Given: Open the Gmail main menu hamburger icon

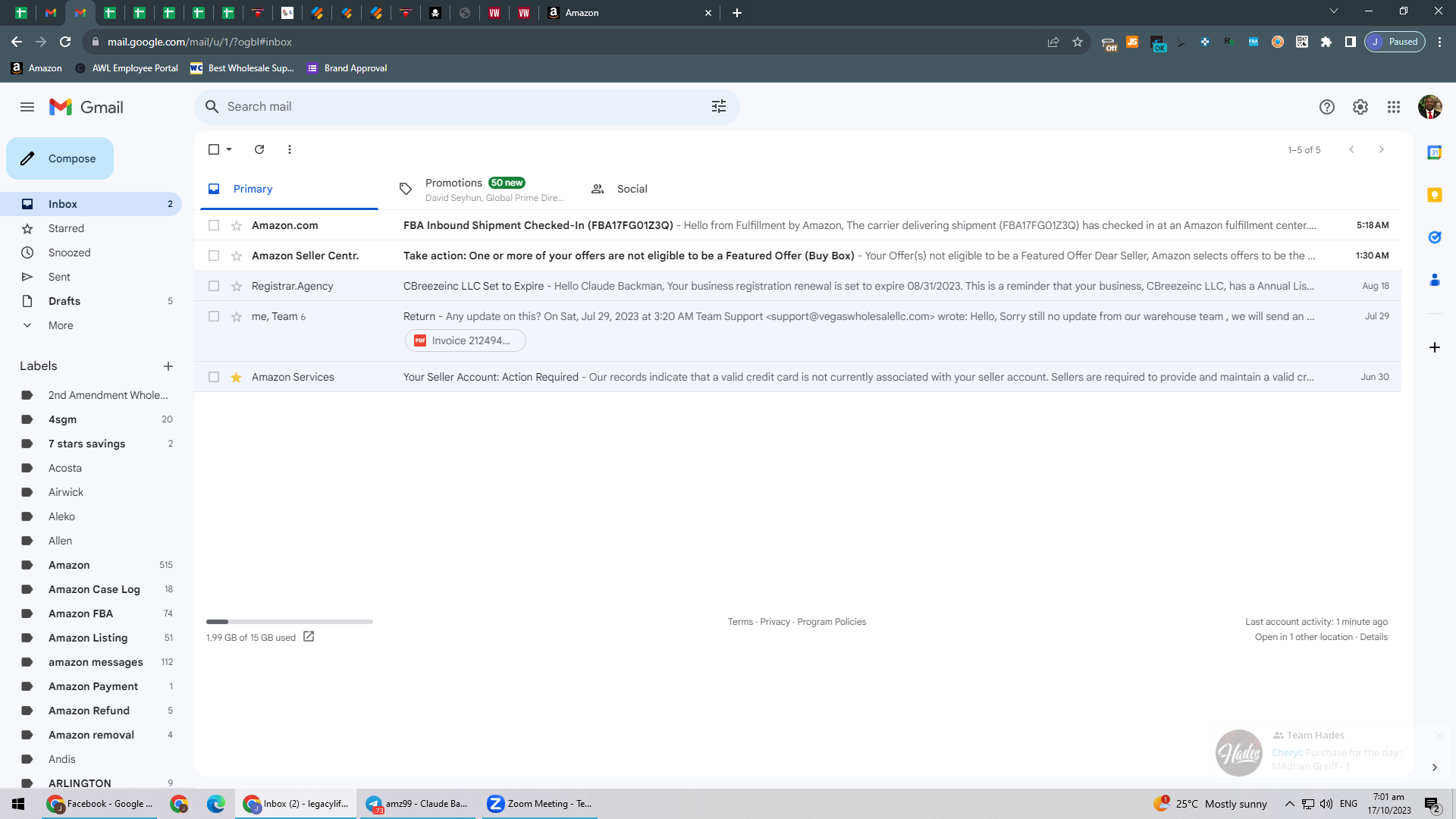Looking at the screenshot, I should click(27, 107).
